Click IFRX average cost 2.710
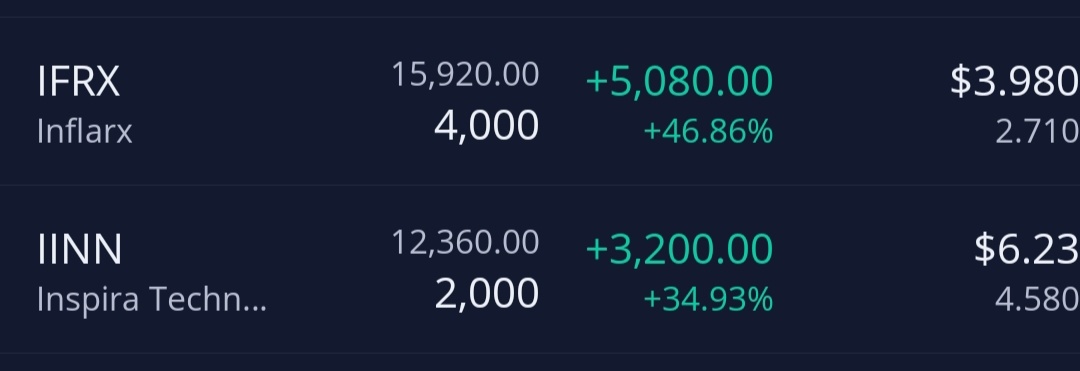 tap(1037, 131)
